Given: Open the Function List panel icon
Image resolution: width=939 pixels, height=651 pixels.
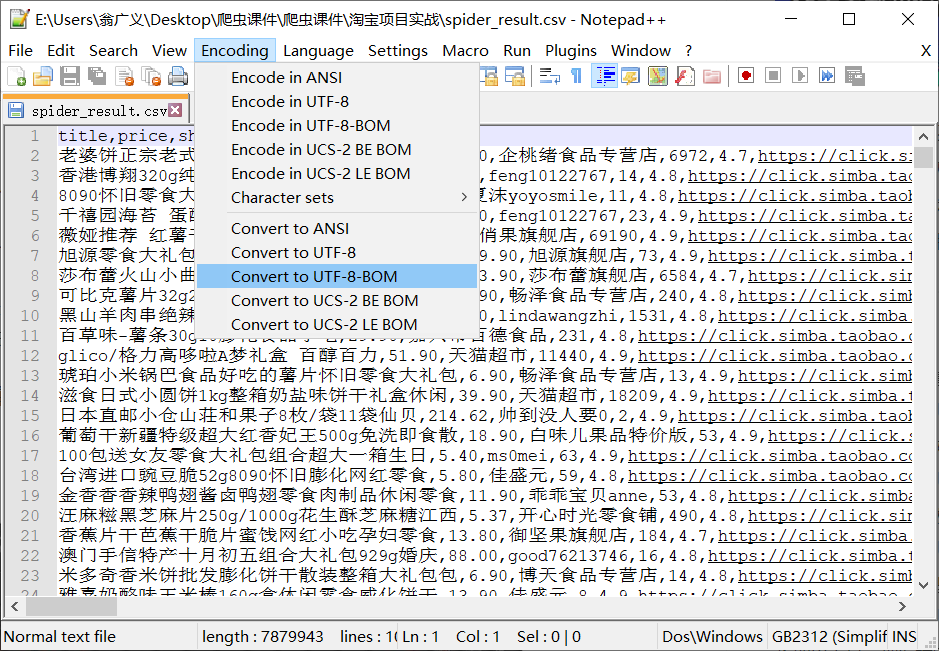Looking at the screenshot, I should (x=684, y=76).
